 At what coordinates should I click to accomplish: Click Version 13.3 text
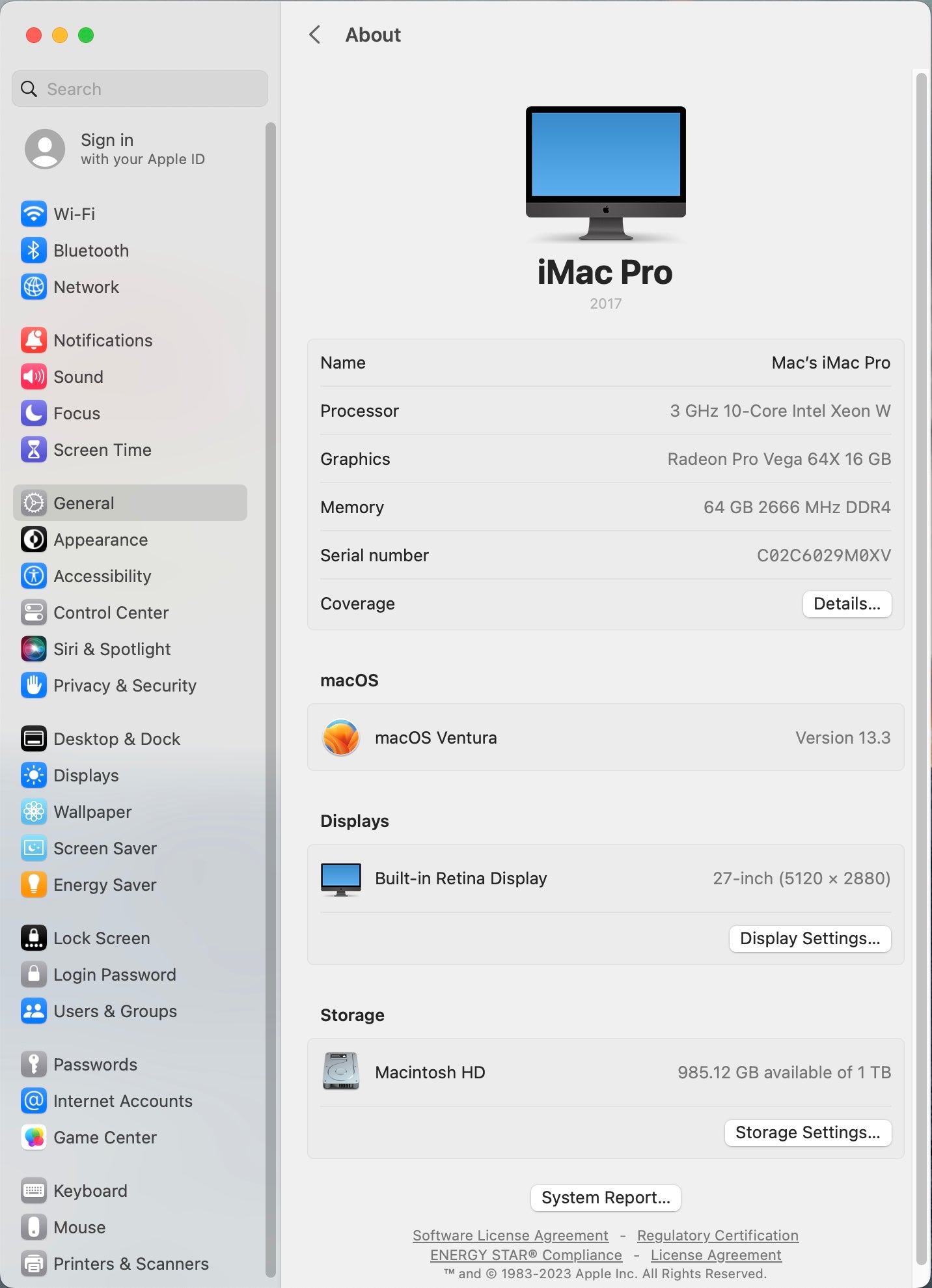(843, 738)
